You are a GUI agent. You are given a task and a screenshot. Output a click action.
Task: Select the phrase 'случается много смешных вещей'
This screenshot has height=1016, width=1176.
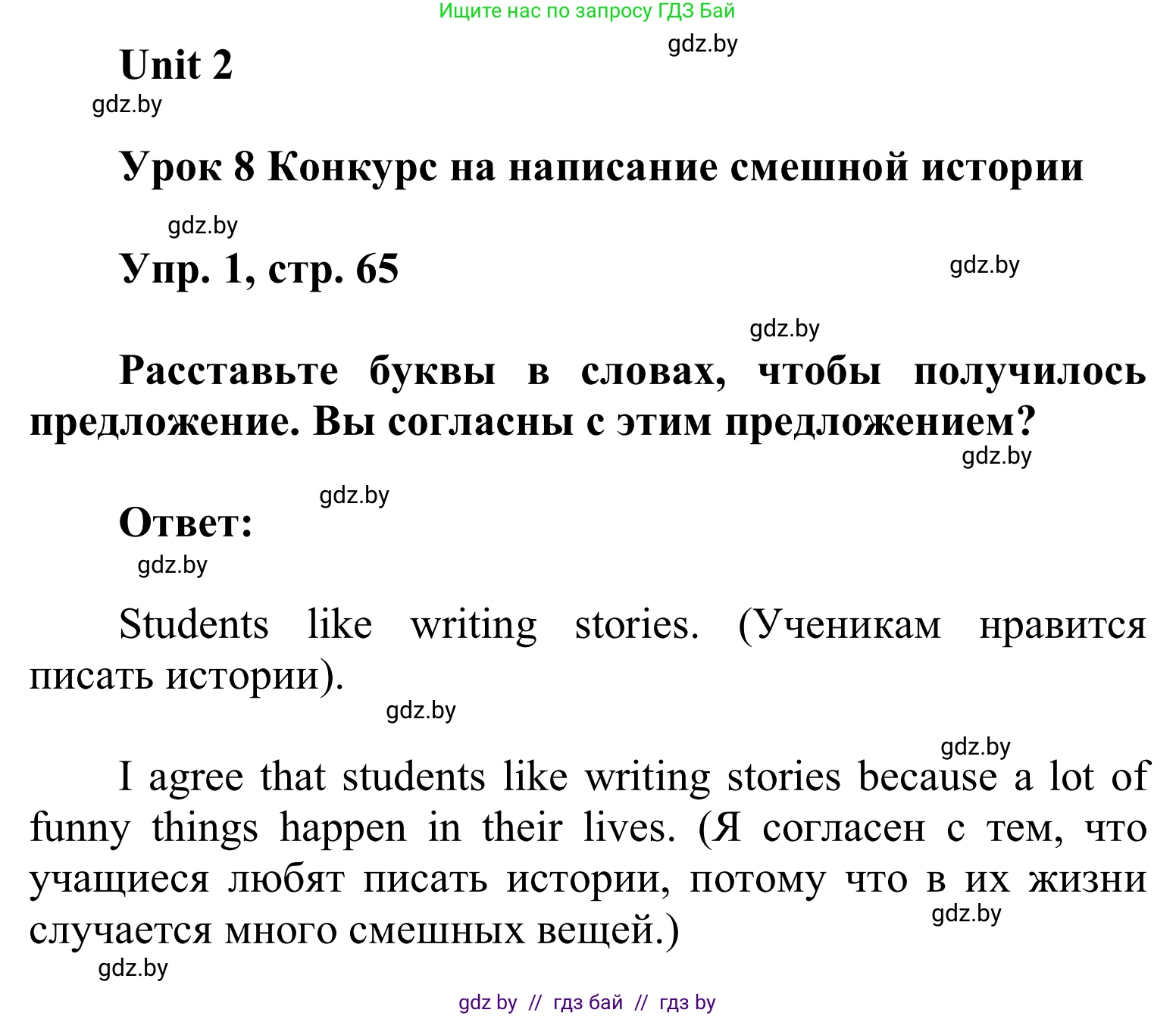point(349,930)
